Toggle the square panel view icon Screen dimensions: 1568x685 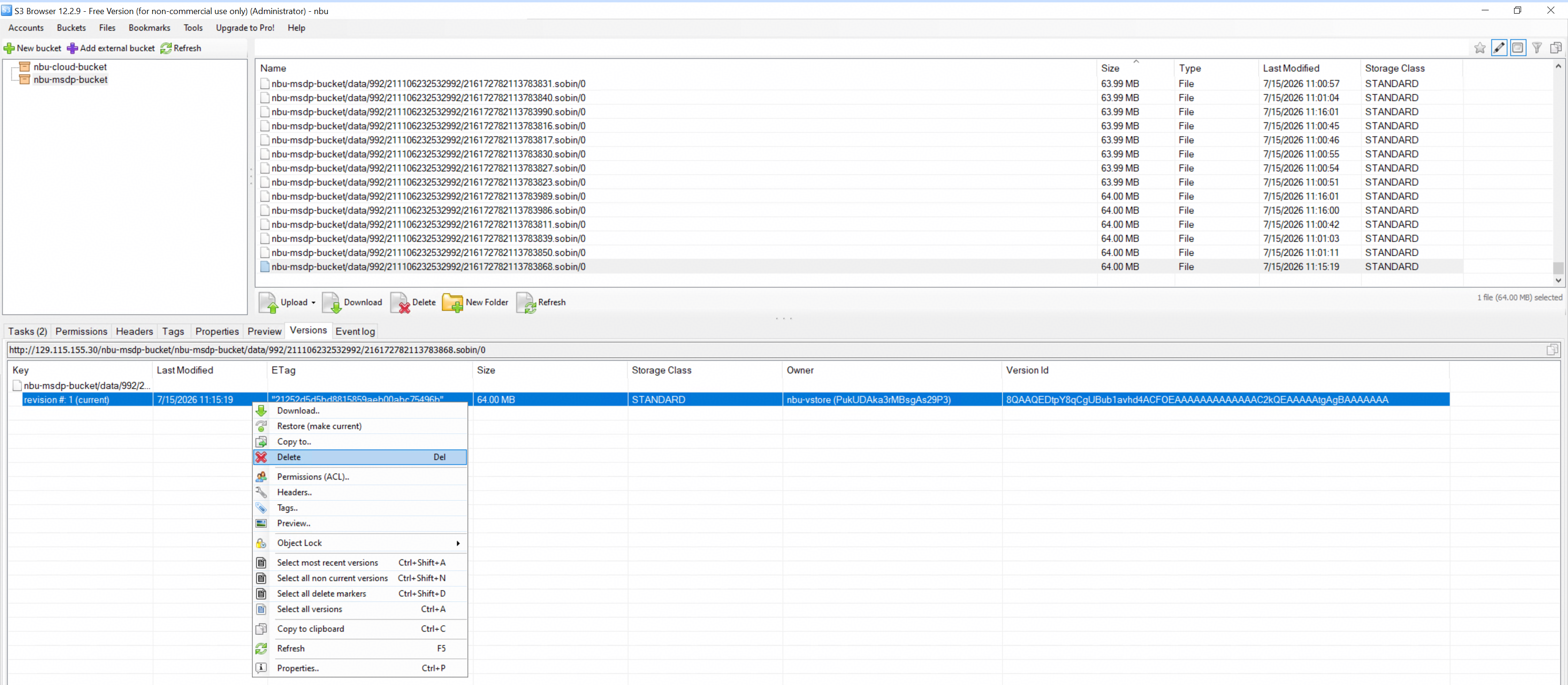coord(1518,47)
